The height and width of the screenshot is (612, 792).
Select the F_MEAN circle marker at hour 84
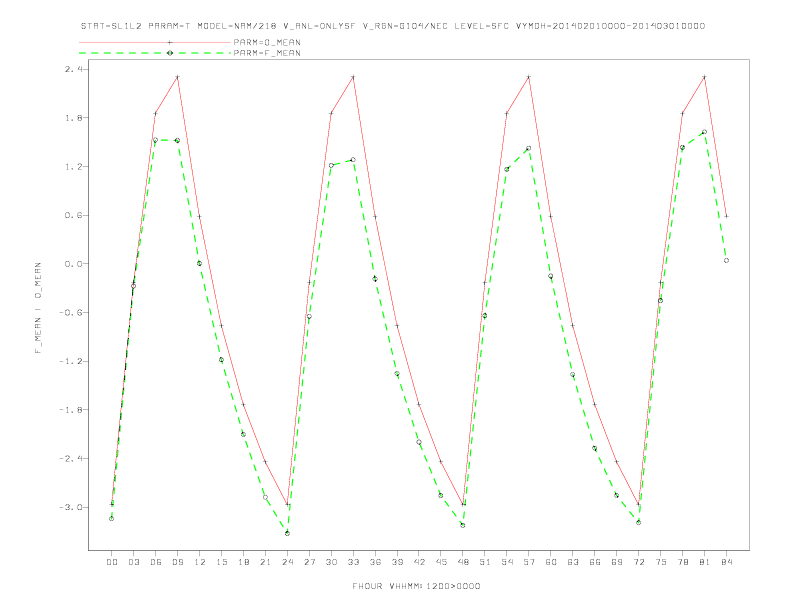coord(726,261)
